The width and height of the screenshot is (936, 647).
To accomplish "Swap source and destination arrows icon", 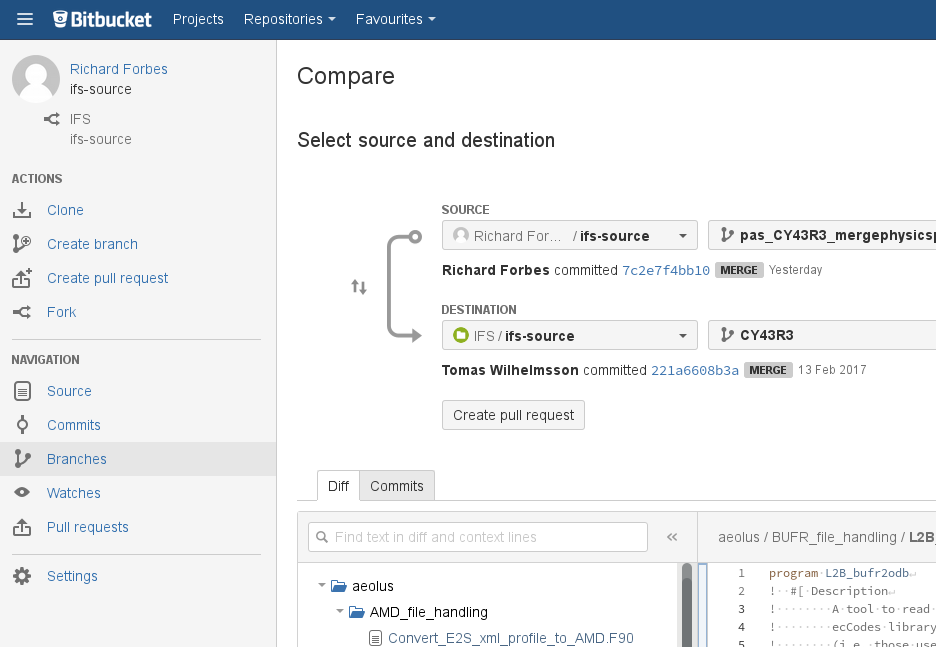I will coord(359,287).
